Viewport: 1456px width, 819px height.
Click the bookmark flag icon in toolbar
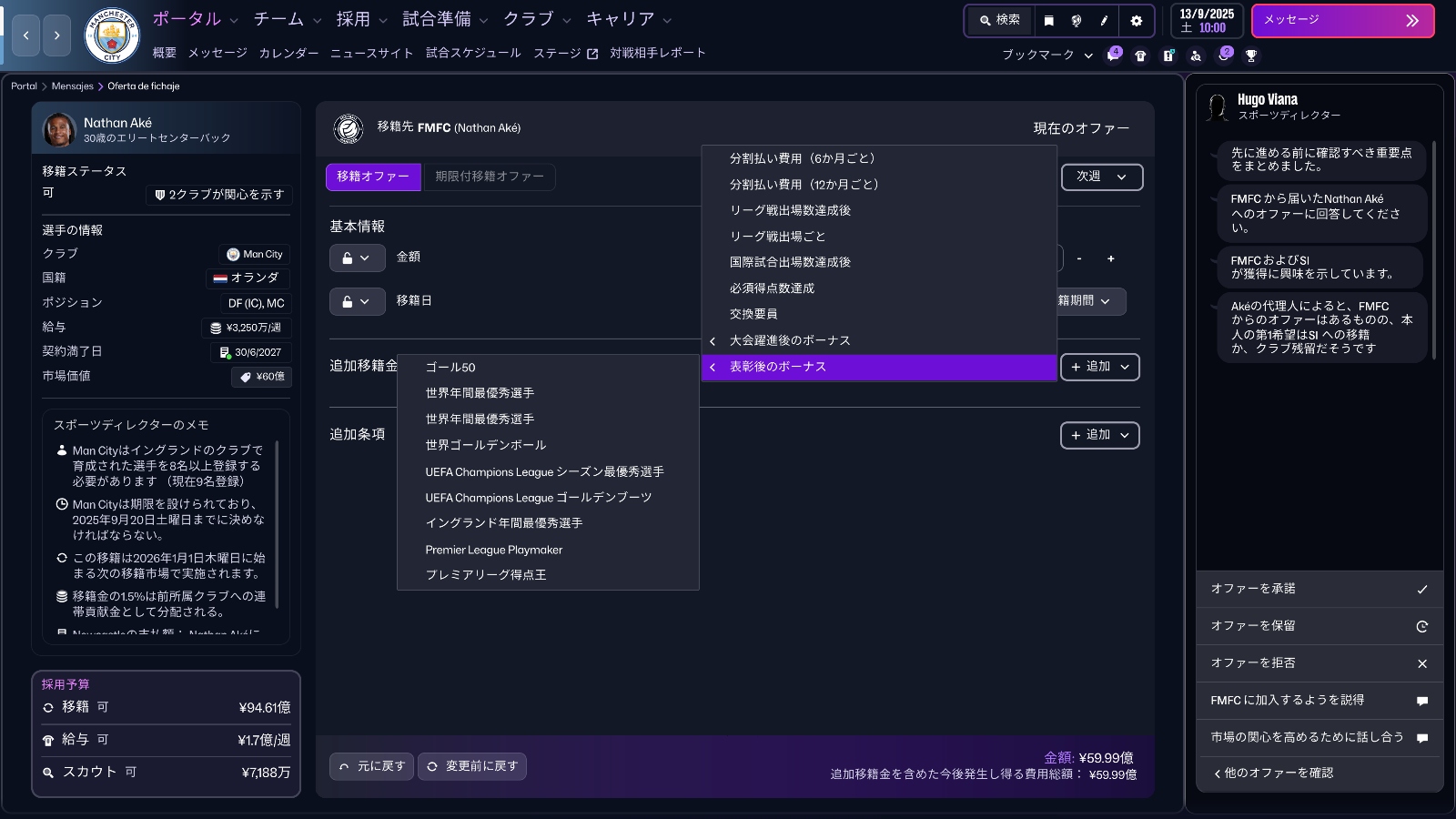coord(1048,20)
